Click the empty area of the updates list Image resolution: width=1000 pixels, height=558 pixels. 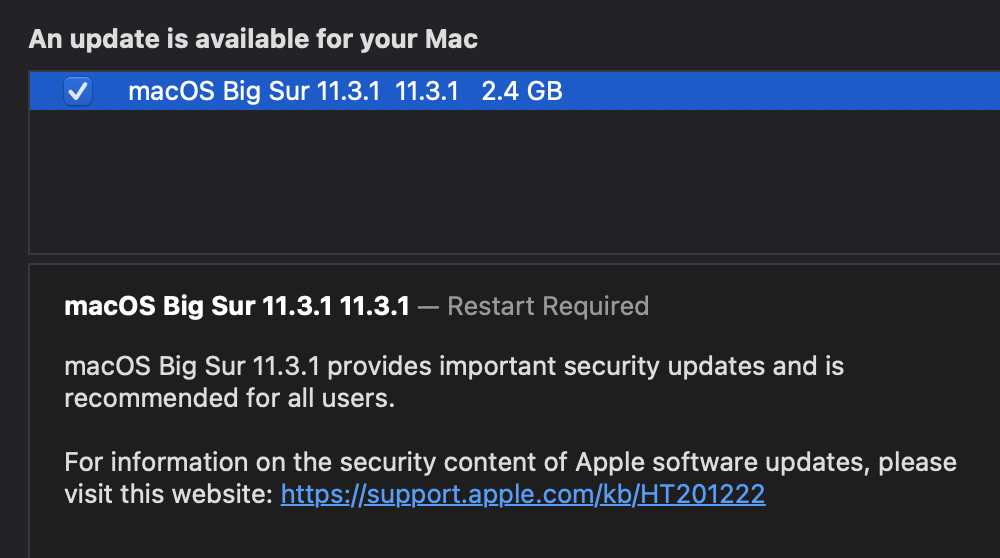pos(500,180)
